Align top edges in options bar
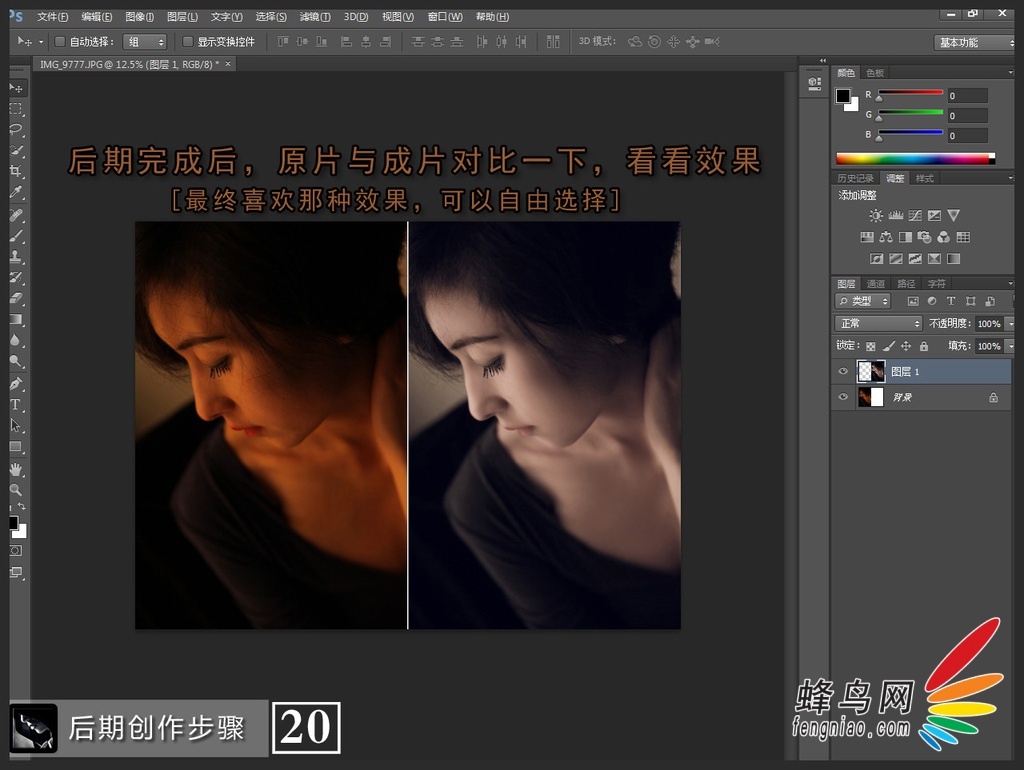The height and width of the screenshot is (770, 1024). [283, 42]
